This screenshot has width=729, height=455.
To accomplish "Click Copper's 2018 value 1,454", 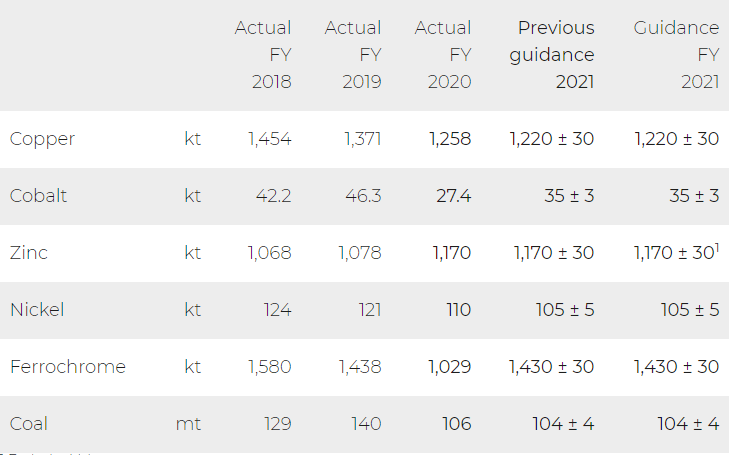I will [x=270, y=139].
